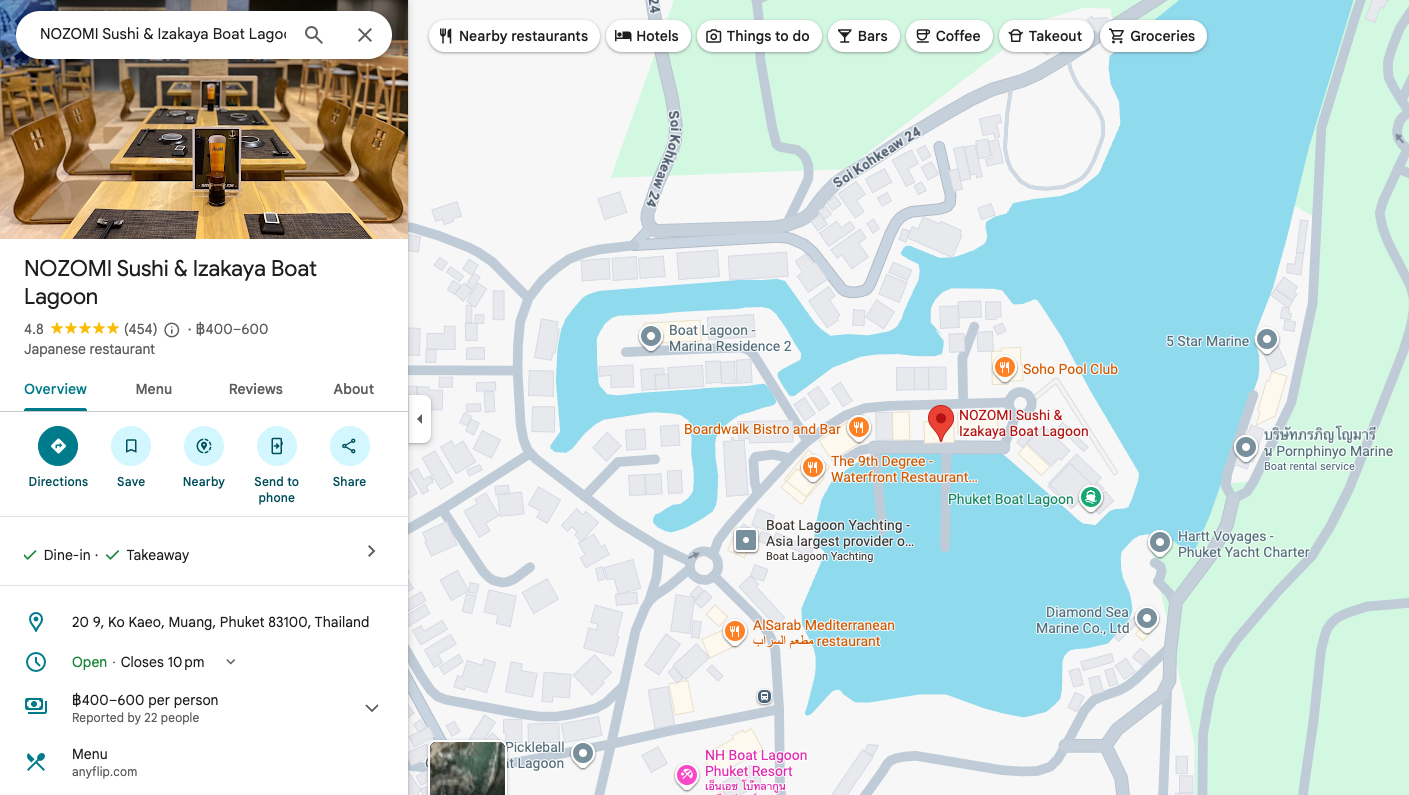Expand the price per person details
1409x795 pixels.
pyautogui.click(x=372, y=708)
